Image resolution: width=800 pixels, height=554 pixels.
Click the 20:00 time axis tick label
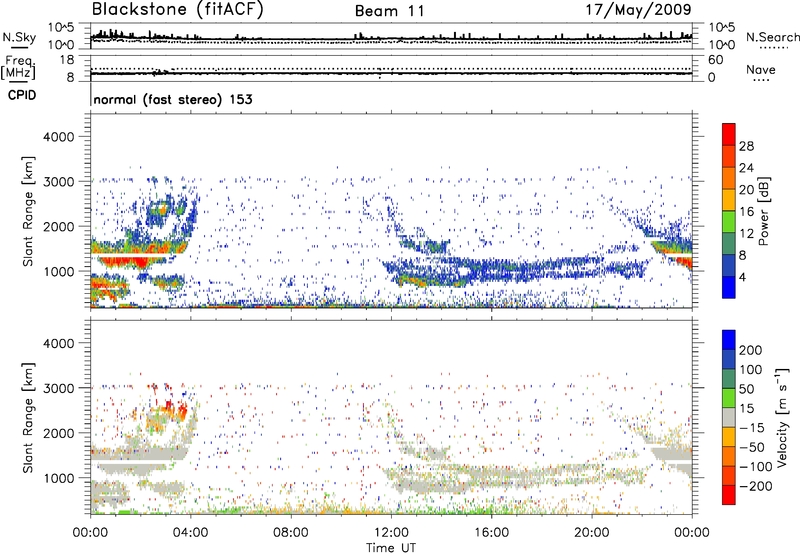[591, 533]
